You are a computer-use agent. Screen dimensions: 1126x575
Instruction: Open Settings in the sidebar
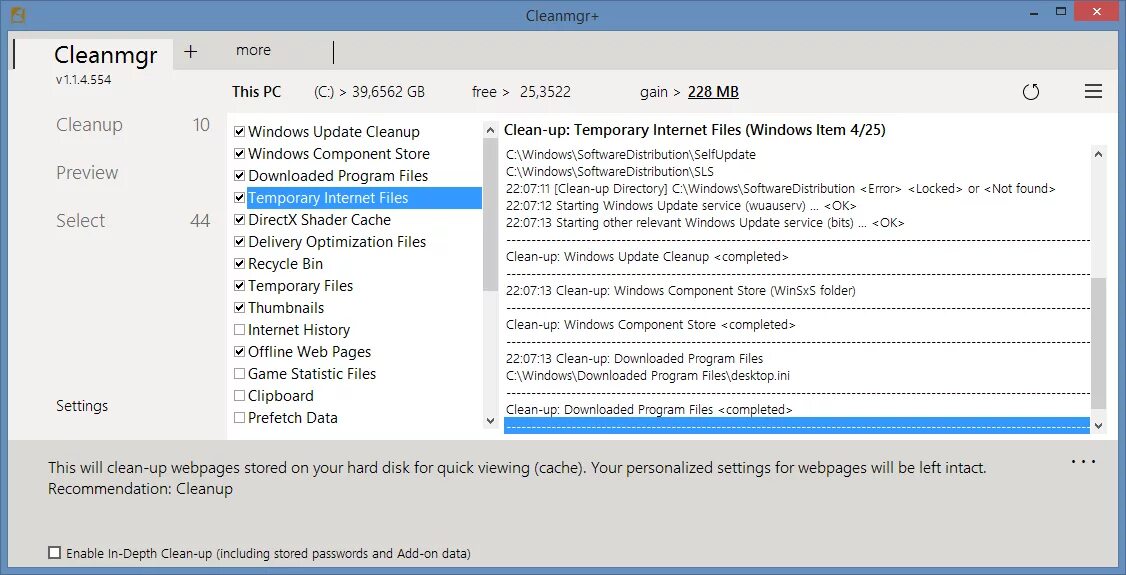[x=82, y=406]
